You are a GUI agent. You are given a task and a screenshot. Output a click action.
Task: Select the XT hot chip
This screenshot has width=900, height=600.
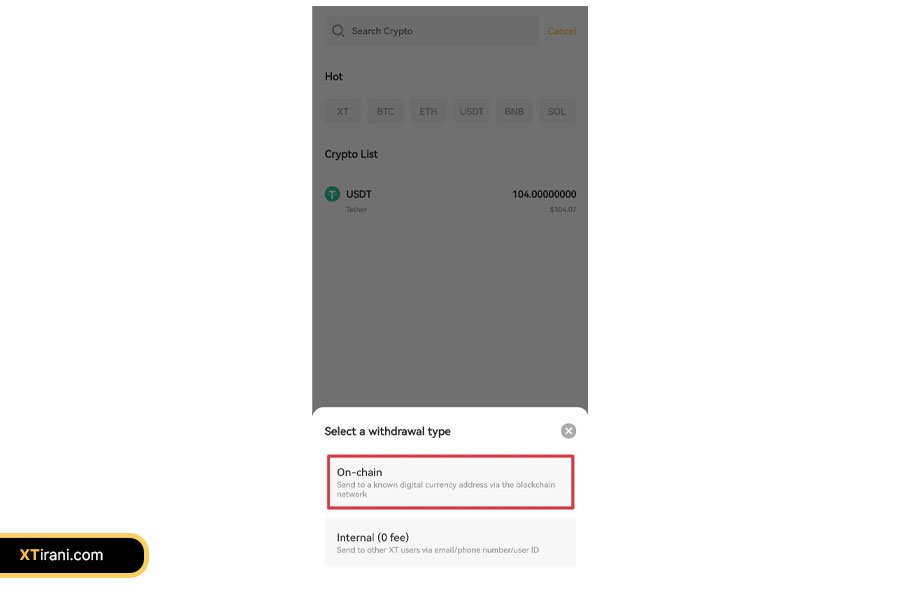coord(343,111)
